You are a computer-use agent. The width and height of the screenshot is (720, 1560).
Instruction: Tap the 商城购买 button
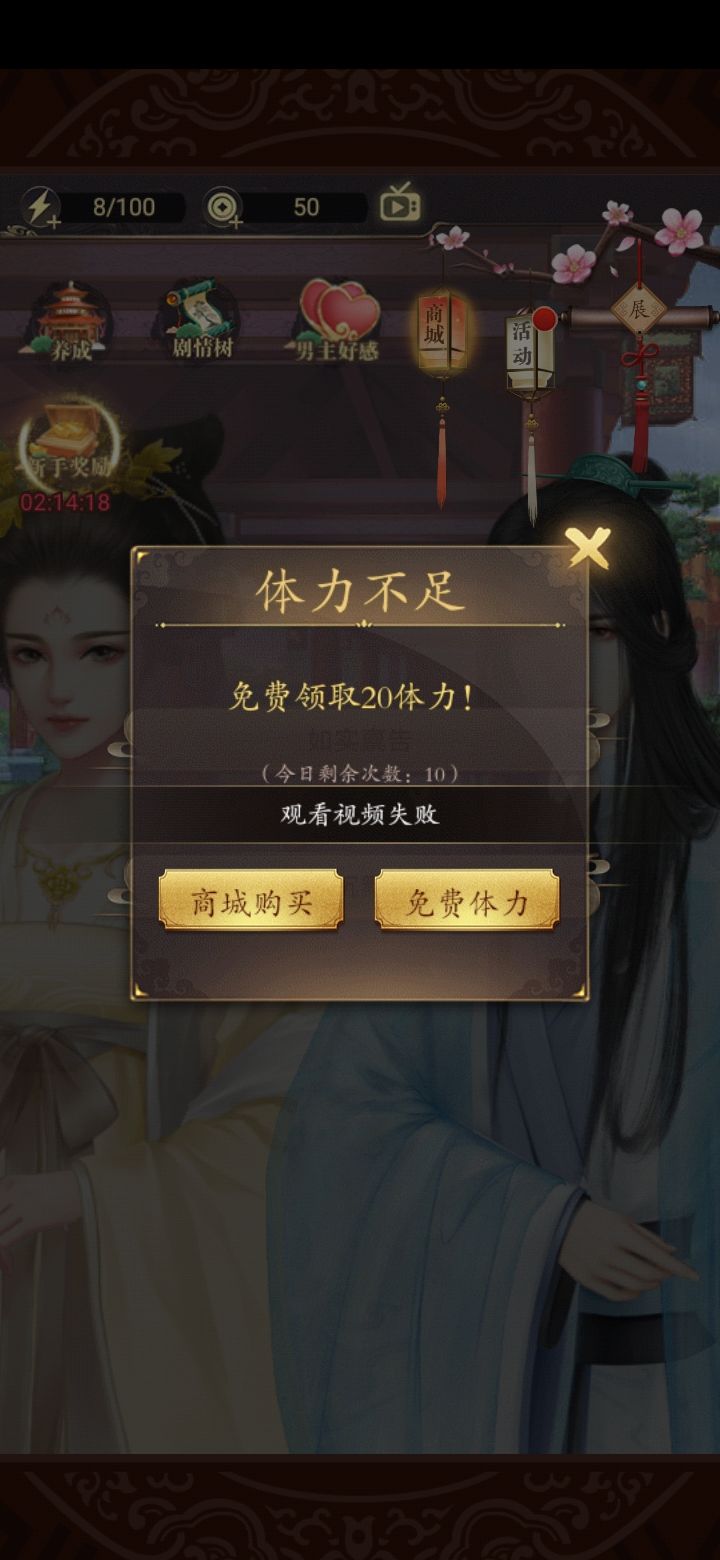[x=251, y=901]
